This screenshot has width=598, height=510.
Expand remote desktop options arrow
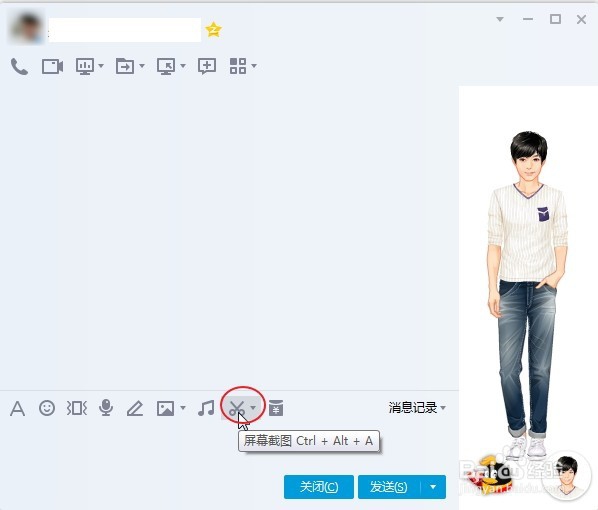183,66
